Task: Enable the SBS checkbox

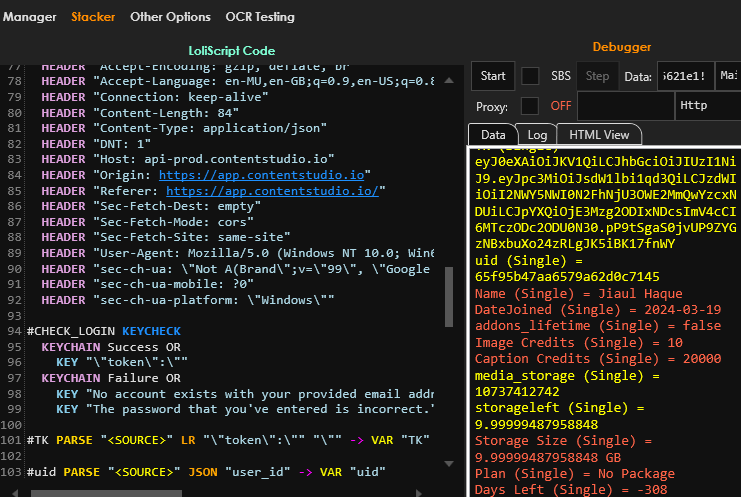Action: pyautogui.click(x=530, y=76)
